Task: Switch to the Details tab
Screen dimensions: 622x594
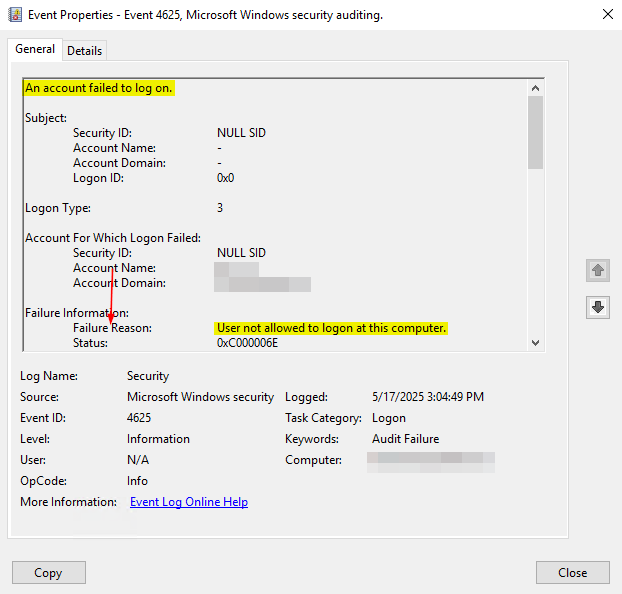Action: (x=85, y=50)
